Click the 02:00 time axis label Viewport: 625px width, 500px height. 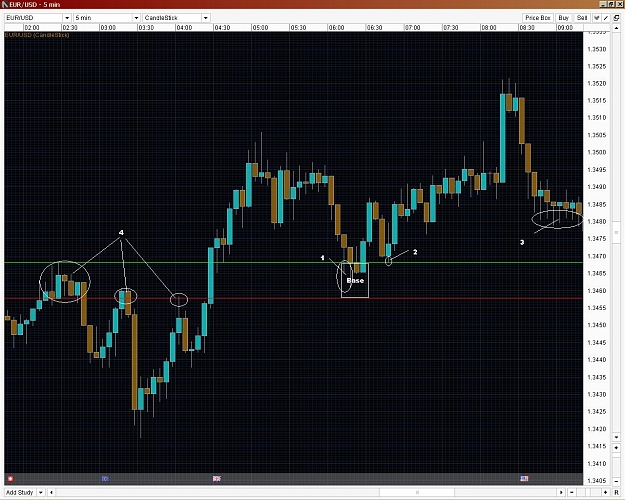[x=31, y=28]
